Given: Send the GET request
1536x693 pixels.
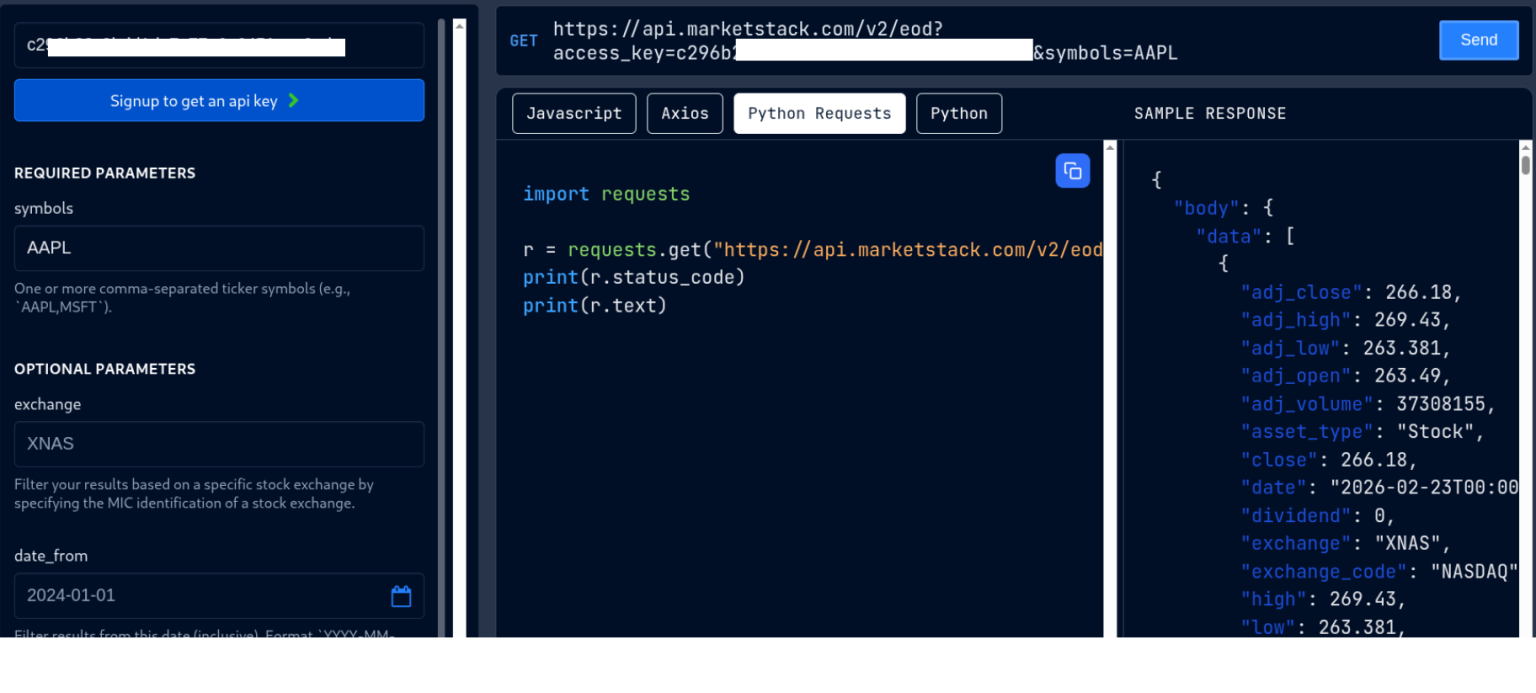Looking at the screenshot, I should pos(1478,40).
